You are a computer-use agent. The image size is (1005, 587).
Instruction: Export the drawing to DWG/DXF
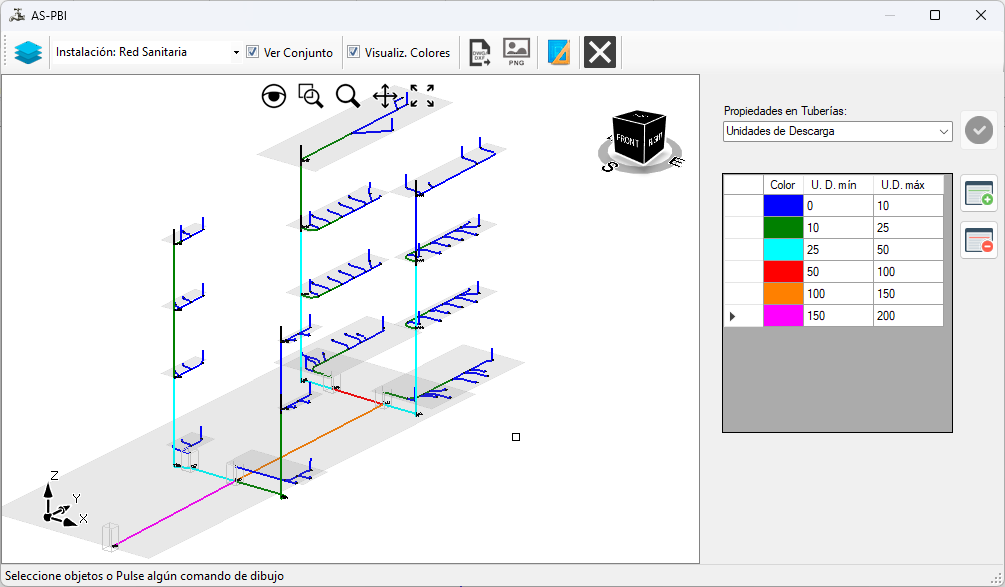(480, 53)
